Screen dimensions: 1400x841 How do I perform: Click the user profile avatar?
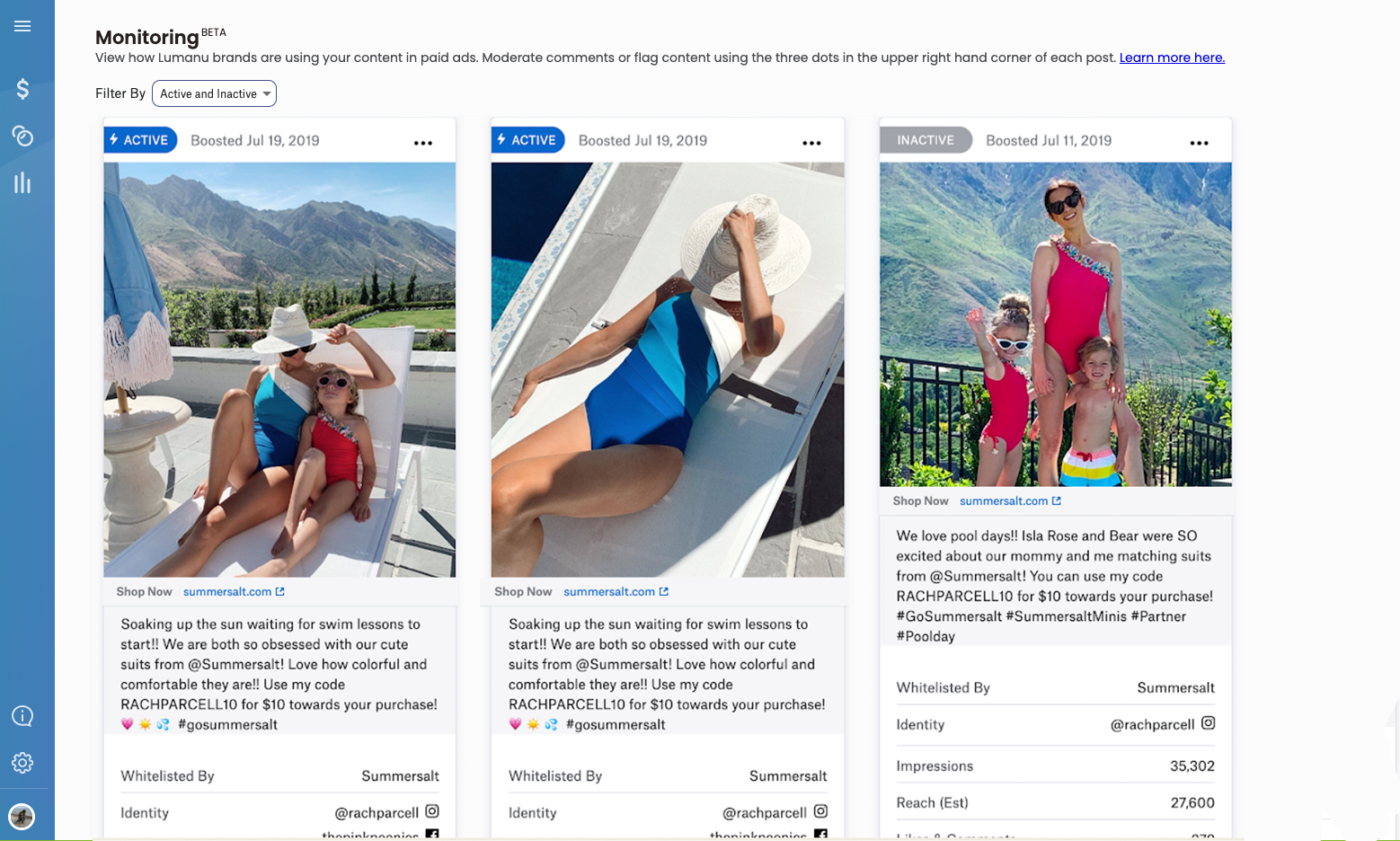click(22, 817)
